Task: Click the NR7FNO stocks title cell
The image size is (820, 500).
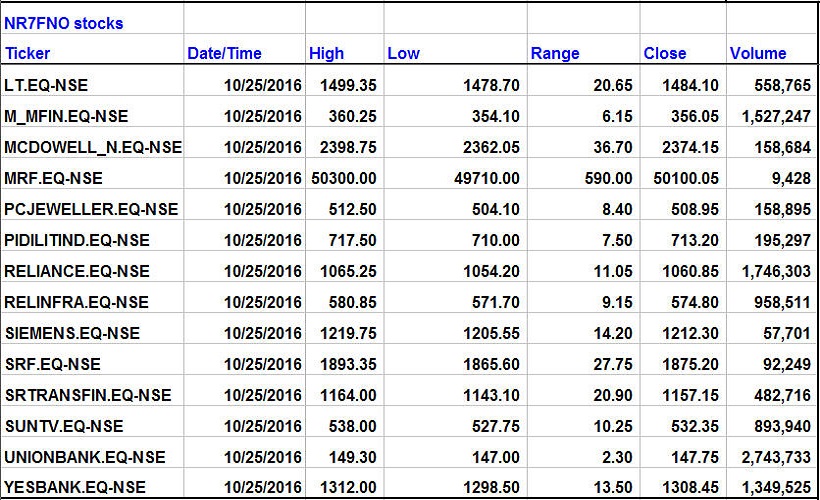Action: (64, 22)
